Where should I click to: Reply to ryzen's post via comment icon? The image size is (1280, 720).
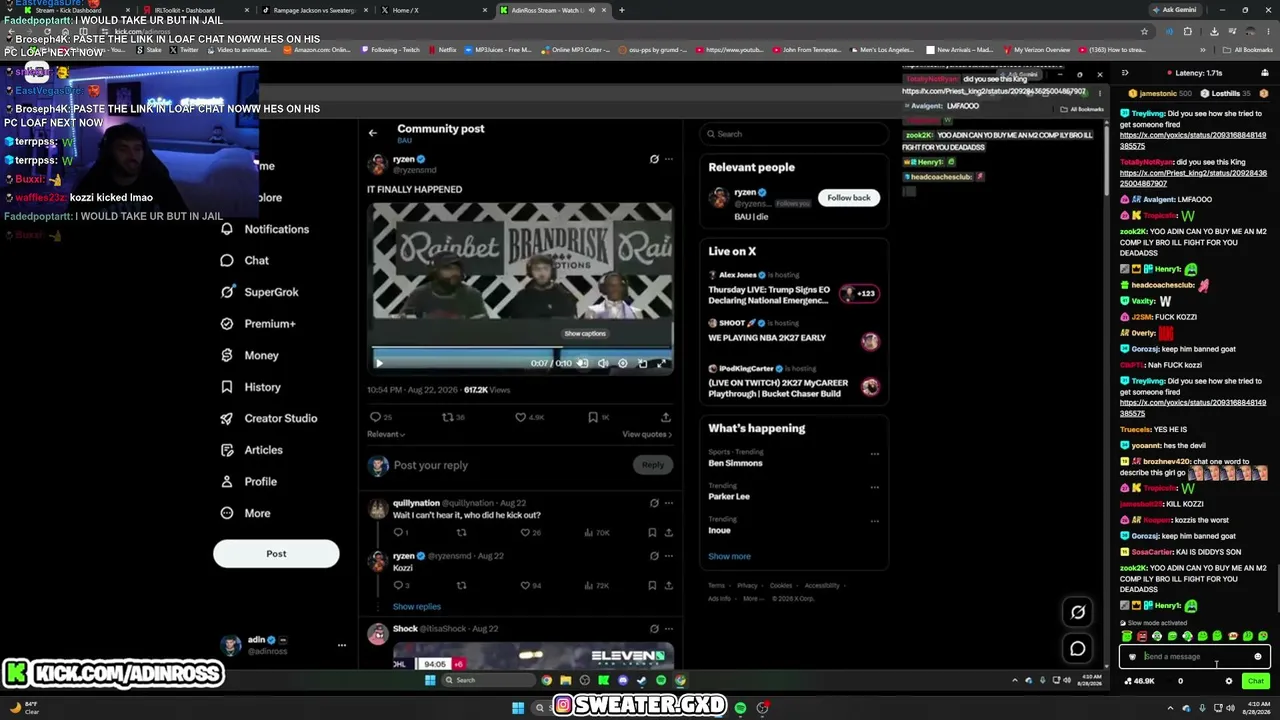coord(376,417)
